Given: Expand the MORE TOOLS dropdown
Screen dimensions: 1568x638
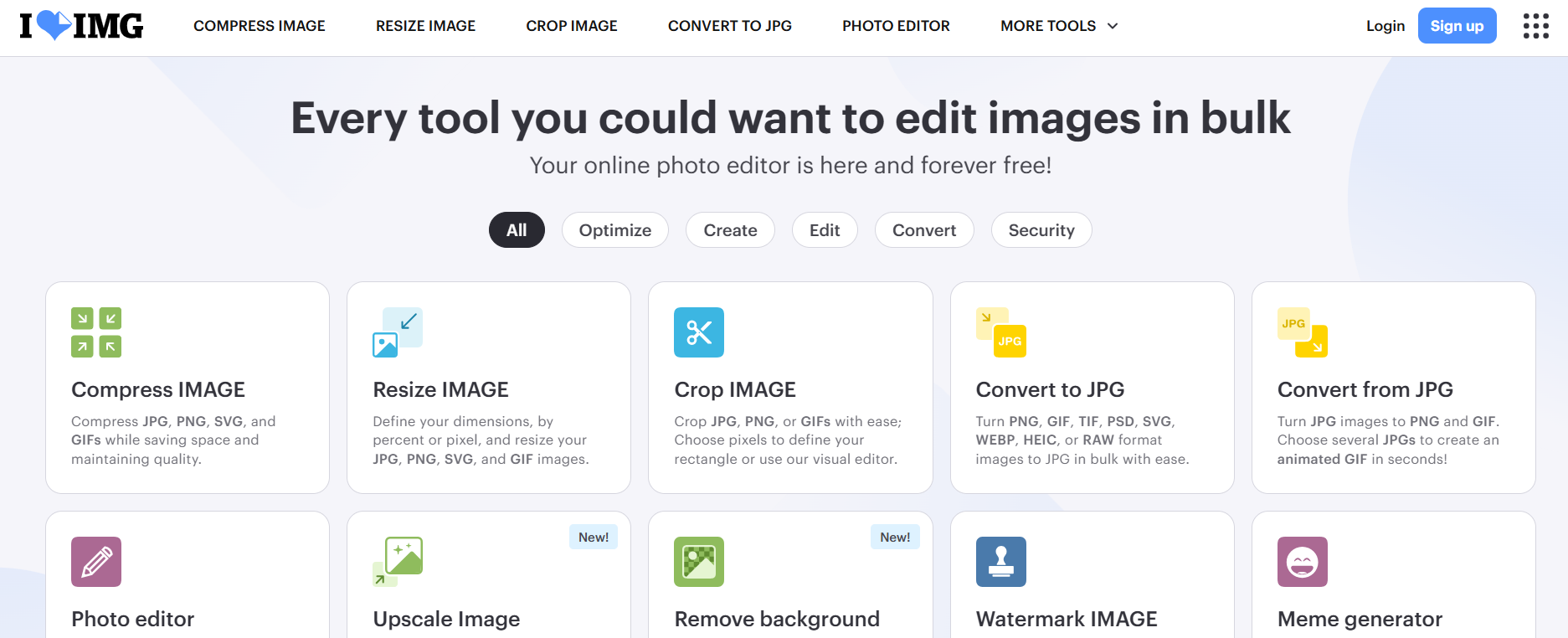Looking at the screenshot, I should 1059,26.
